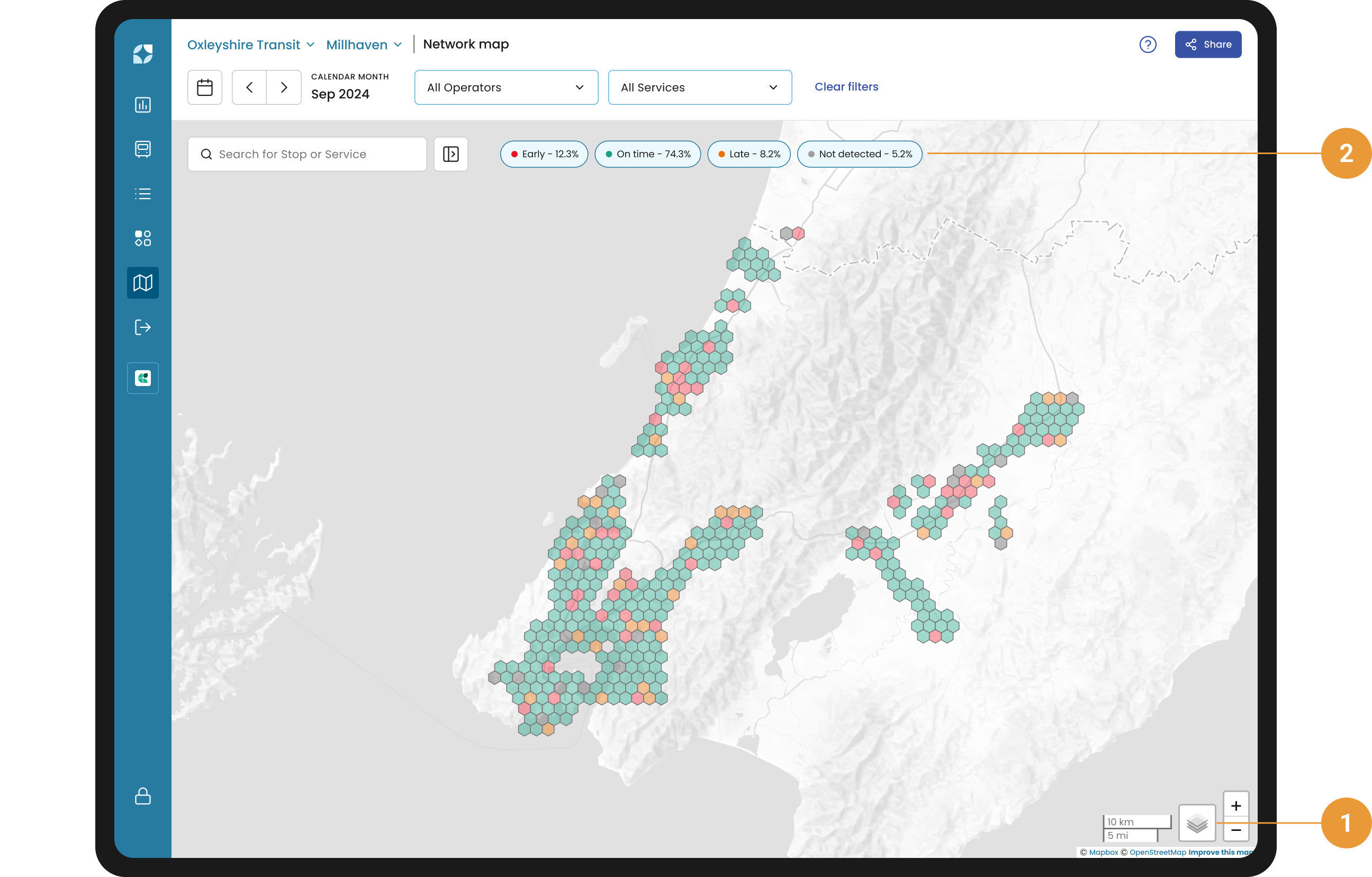Screen dimensions: 1372x877
Task: Toggle the Late 8.2% filter chip
Action: point(748,154)
